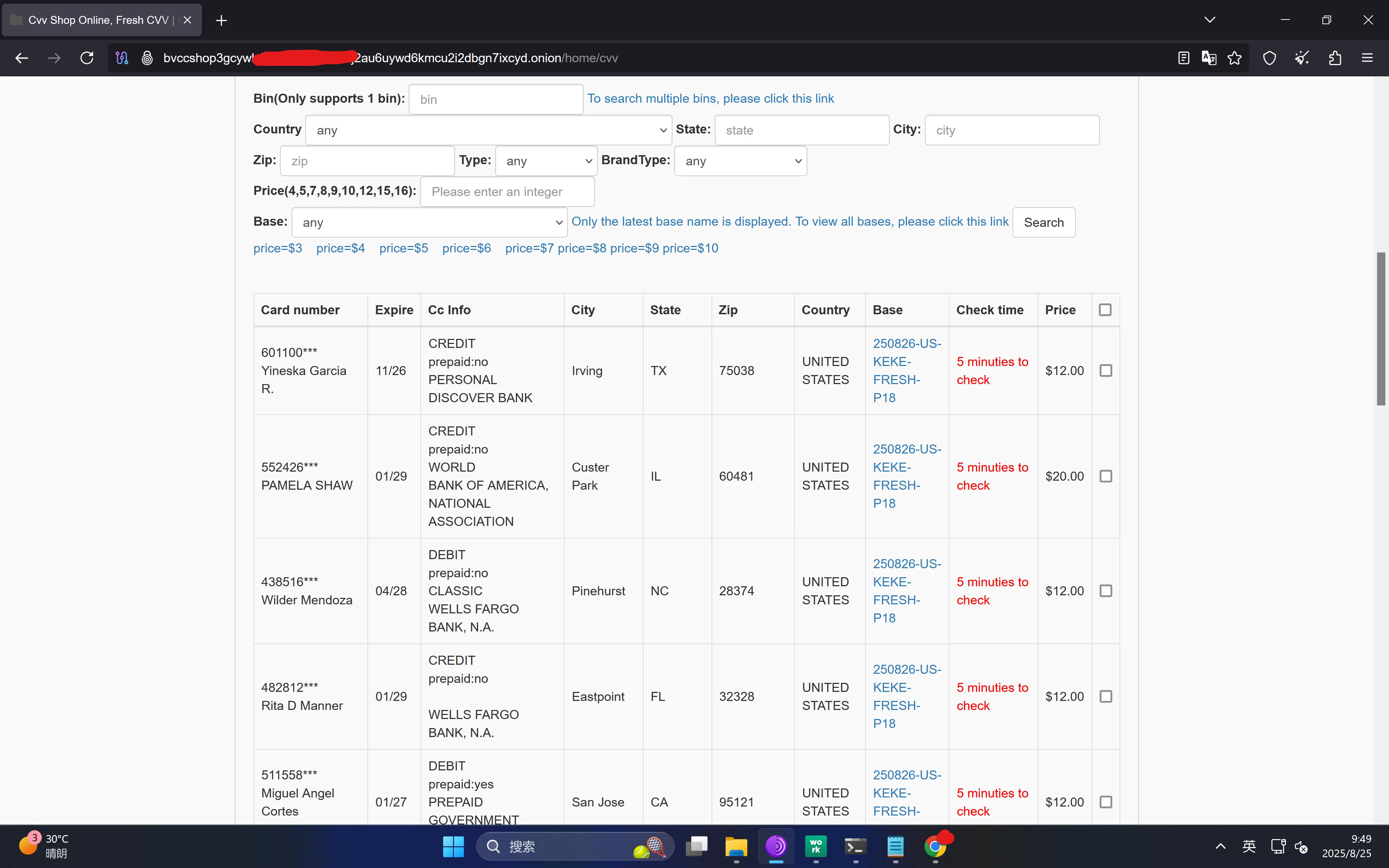This screenshot has width=1389, height=868.
Task: Click the weather widget showing 30°C
Action: click(44, 846)
